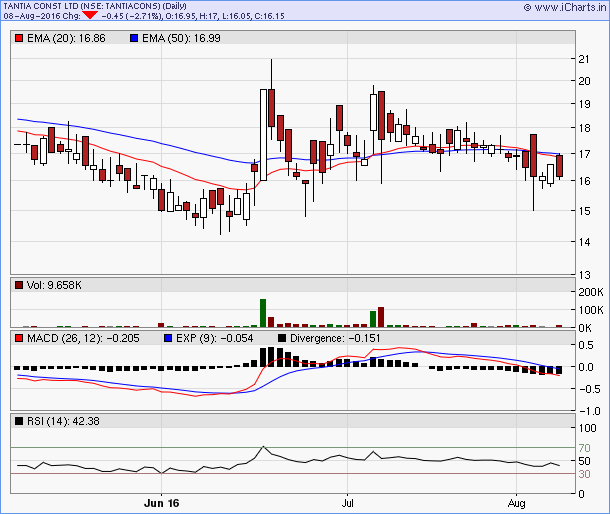Click the tallest green volume bar in late June
The width and height of the screenshot is (610, 514).
pos(263,313)
